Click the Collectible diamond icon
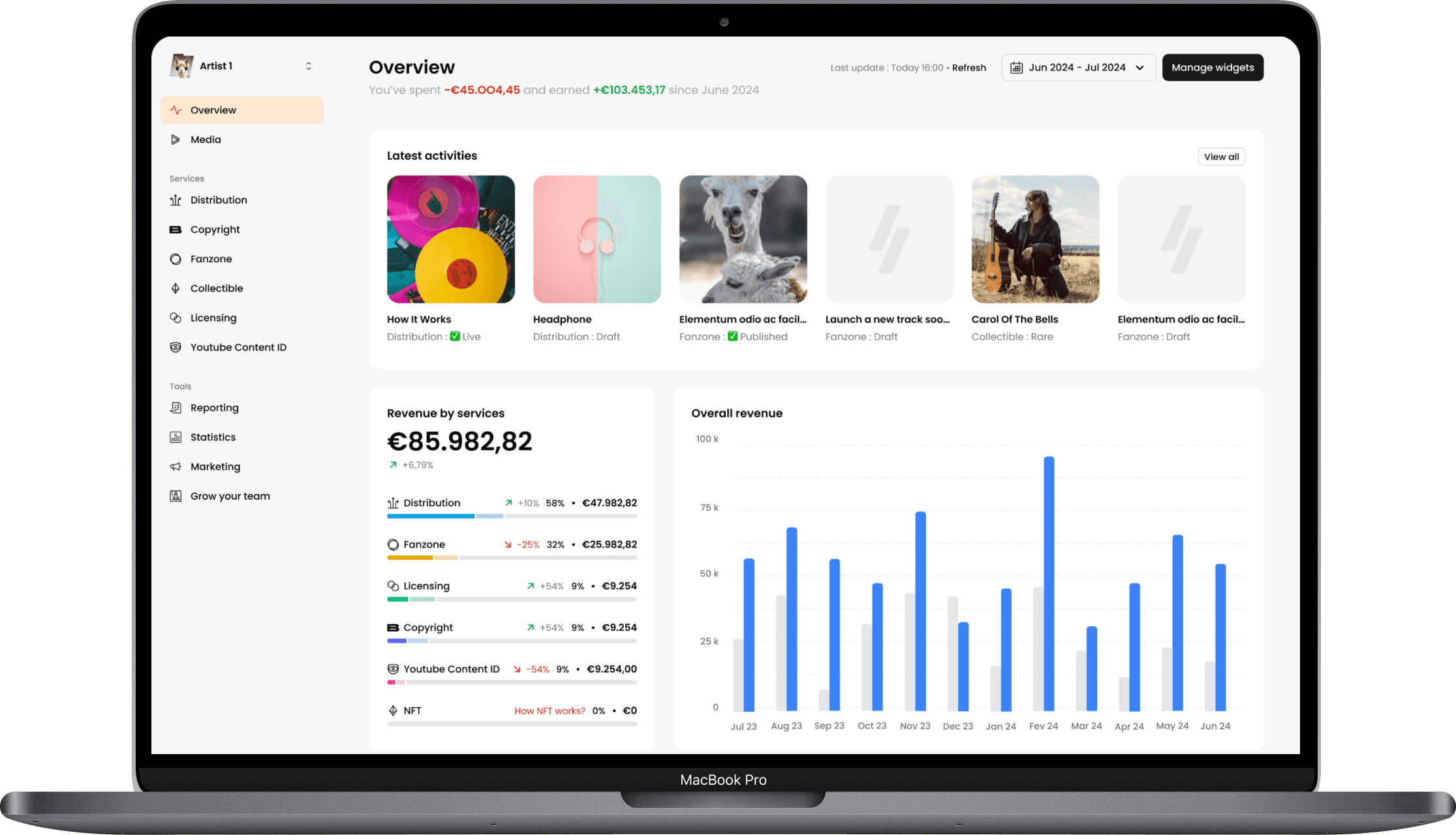 175,288
